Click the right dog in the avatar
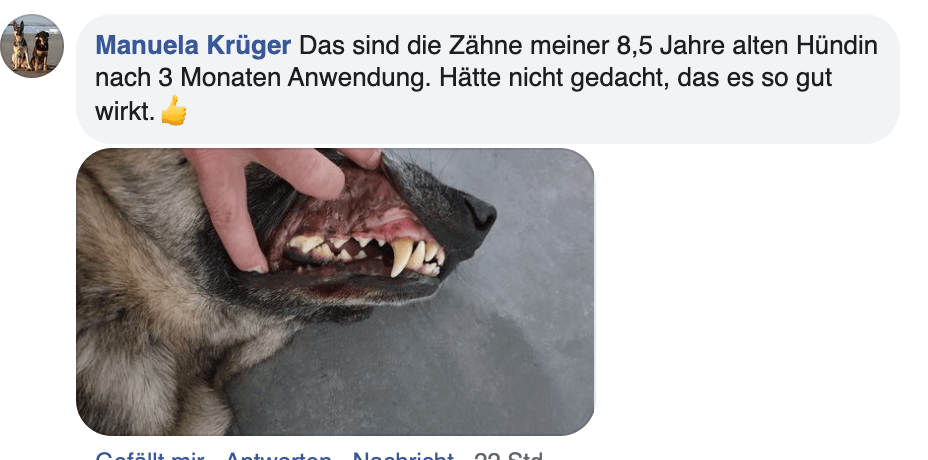 point(41,51)
